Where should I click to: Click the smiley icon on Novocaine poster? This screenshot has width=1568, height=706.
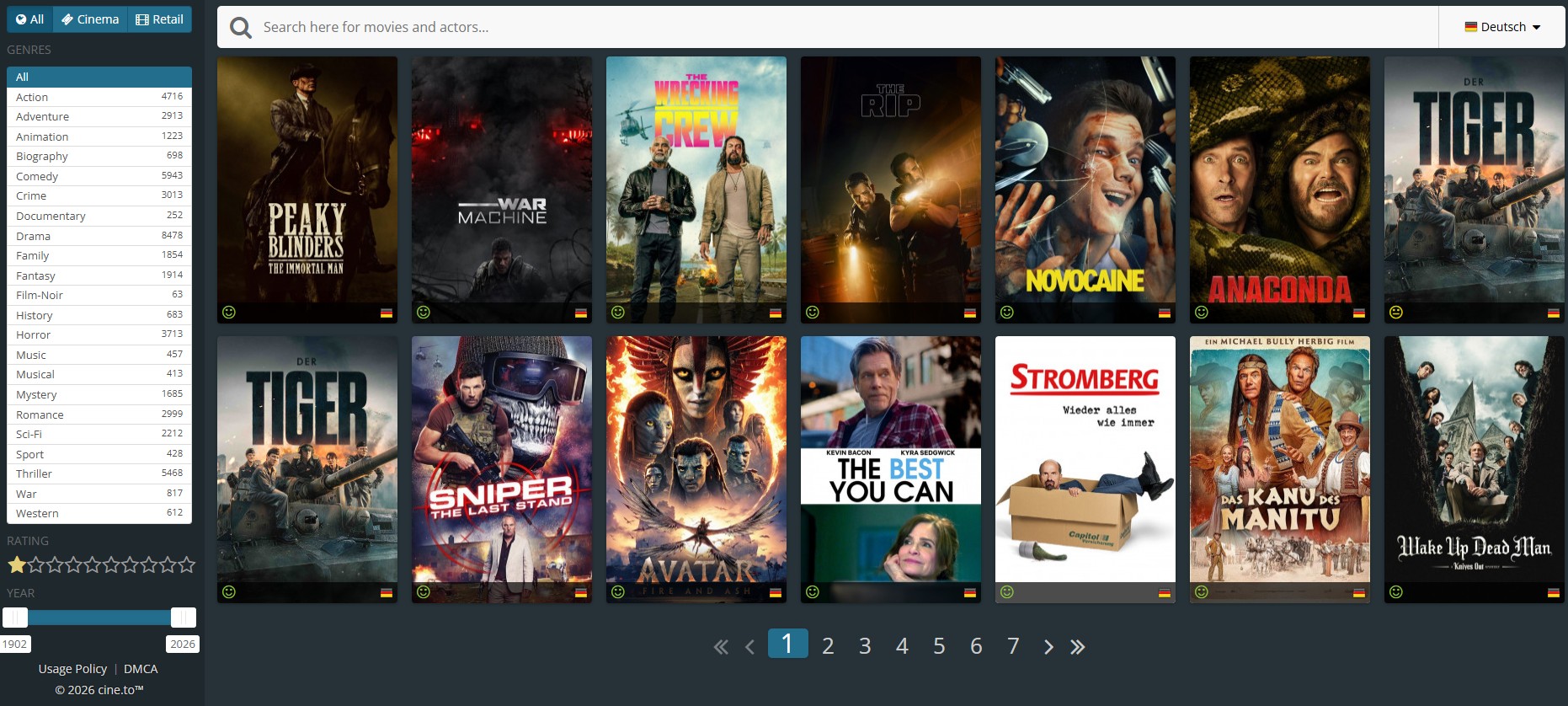pos(1007,313)
